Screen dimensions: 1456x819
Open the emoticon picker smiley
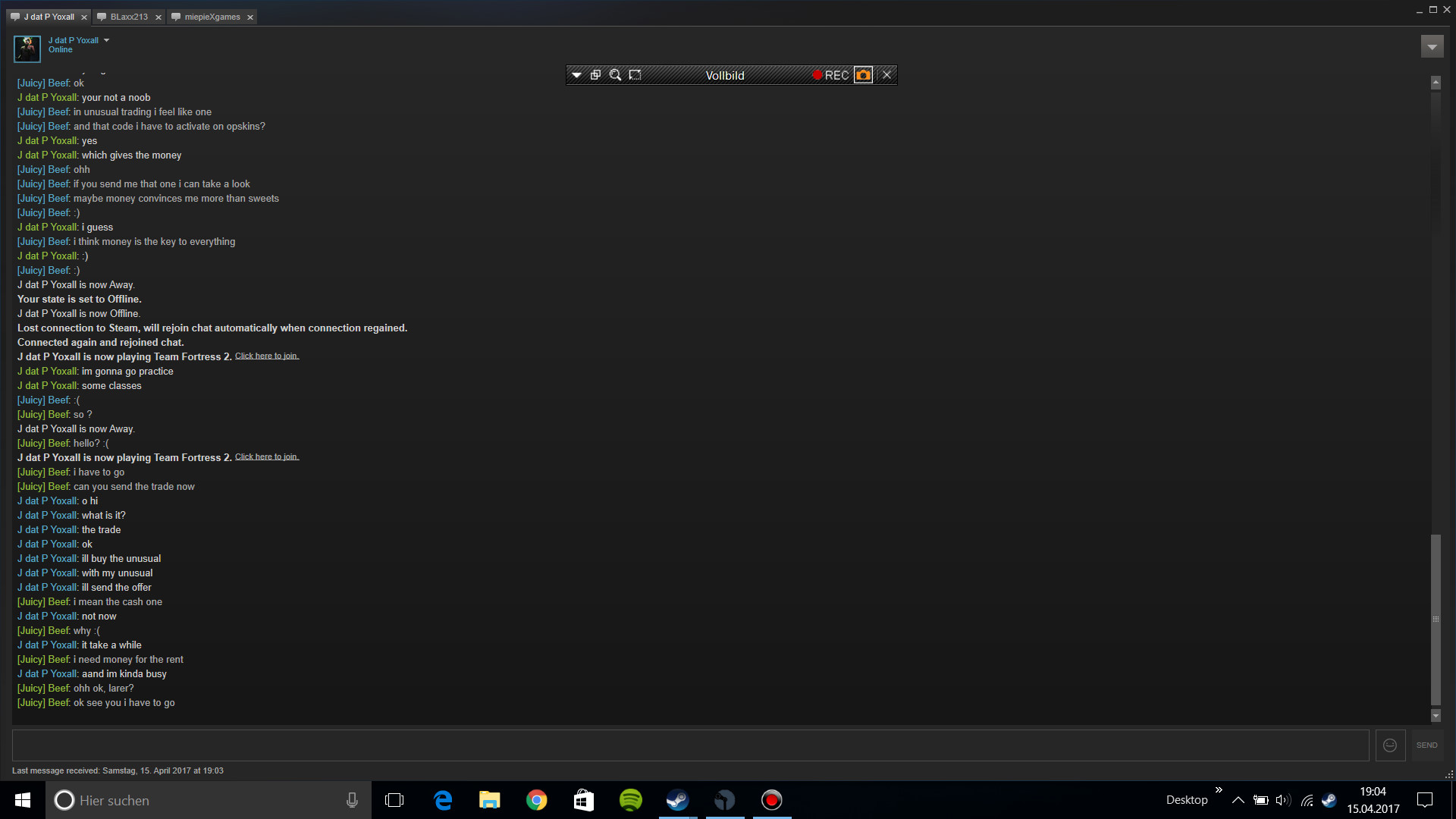(1390, 745)
